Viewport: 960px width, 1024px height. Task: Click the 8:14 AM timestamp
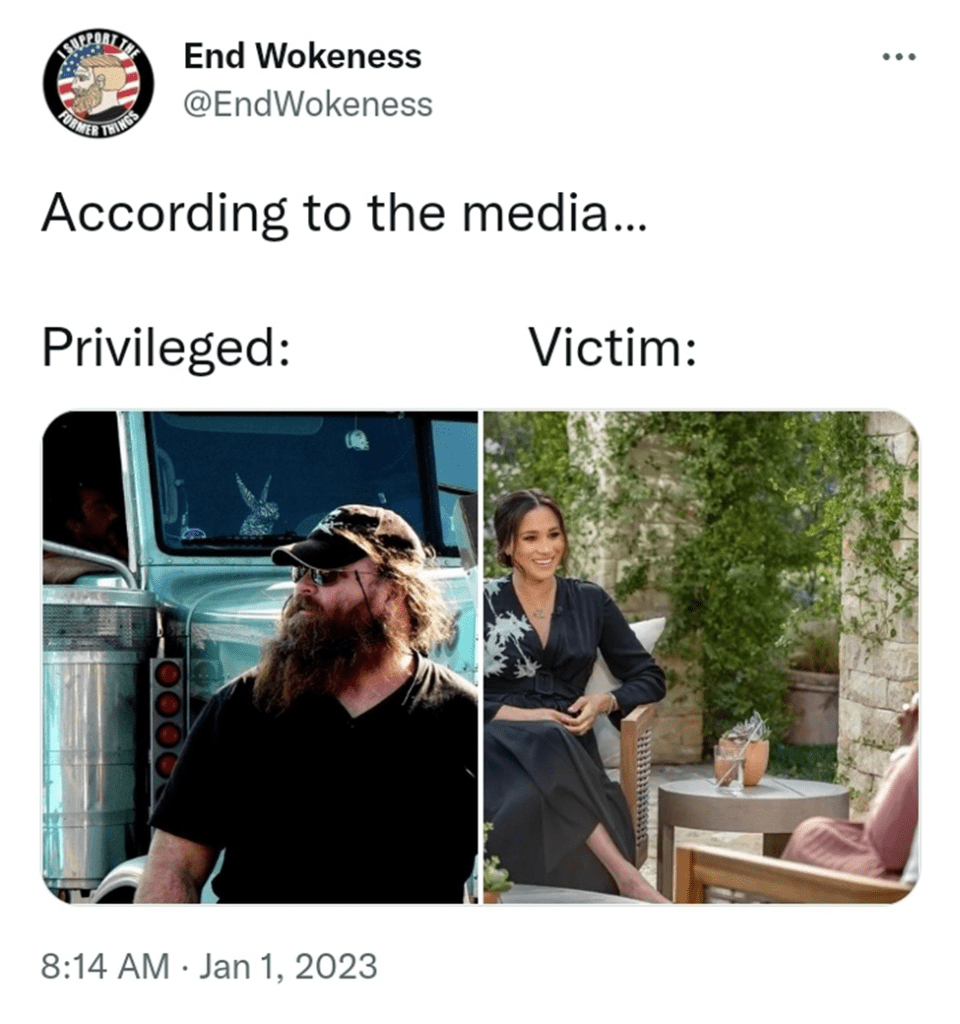pyautogui.click(x=105, y=967)
